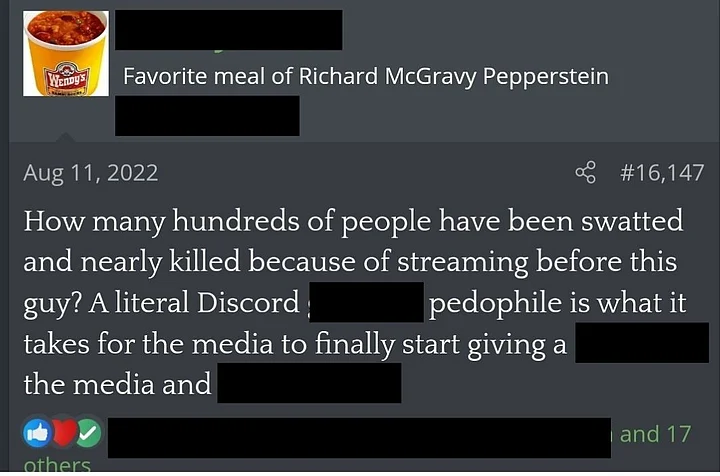Open the Wendy's chili cup avatar

(x=66, y=54)
